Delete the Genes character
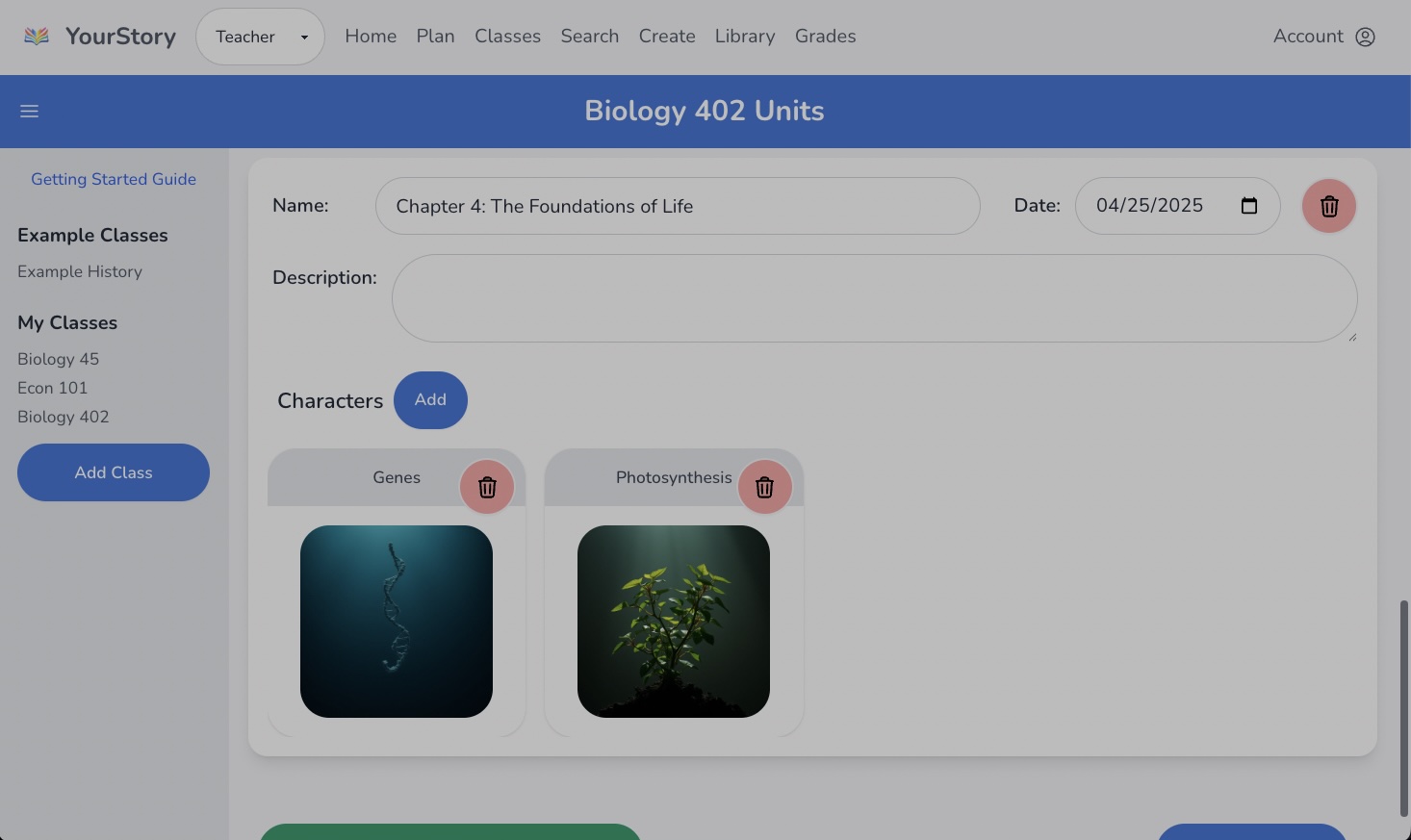Screen dimensions: 1411x840 487,487
